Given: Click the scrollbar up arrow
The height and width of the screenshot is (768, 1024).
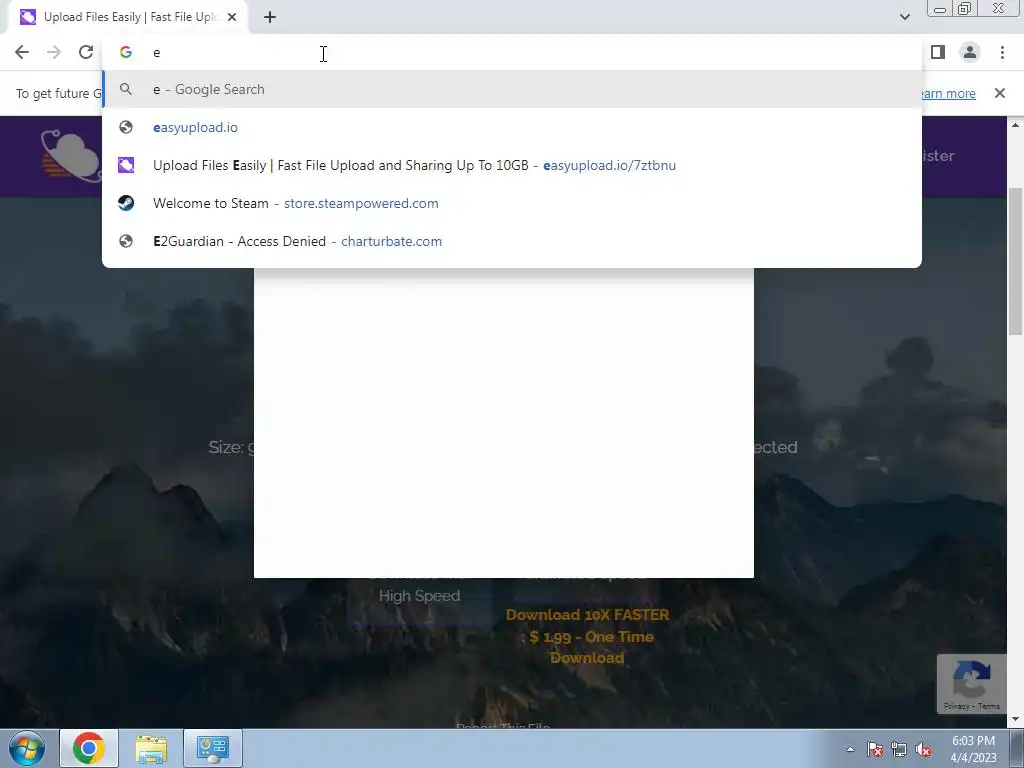Looking at the screenshot, I should [1016, 125].
